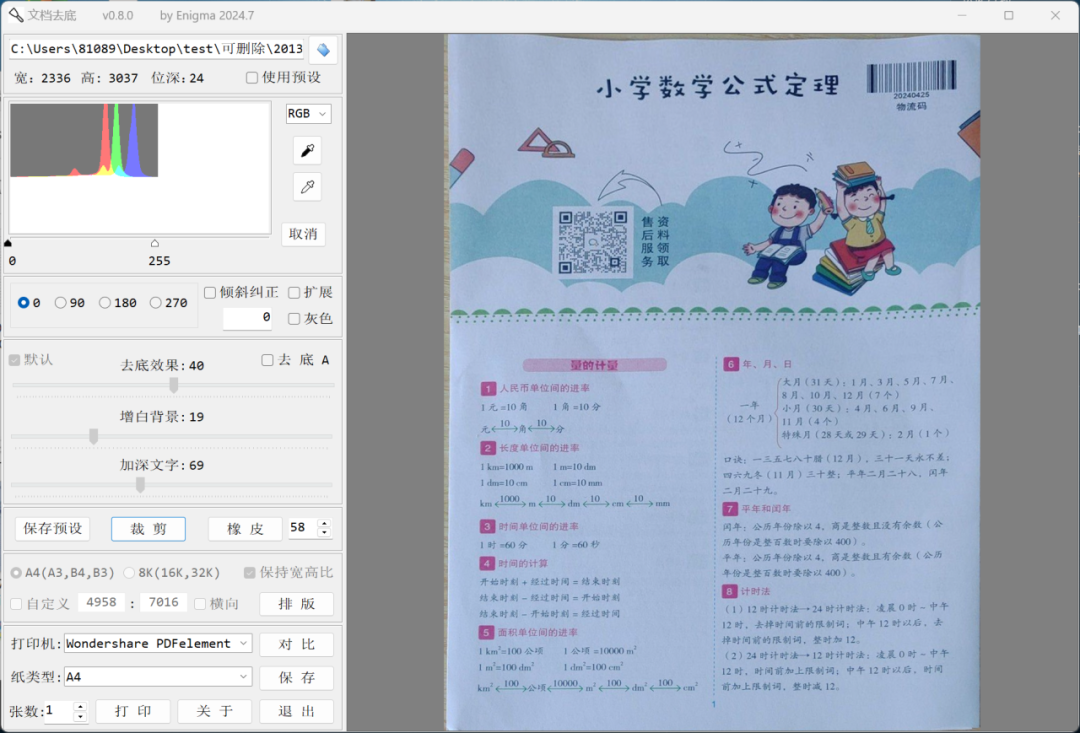
Task: Click the white-point marker at 255
Action: pyautogui.click(x=155, y=243)
